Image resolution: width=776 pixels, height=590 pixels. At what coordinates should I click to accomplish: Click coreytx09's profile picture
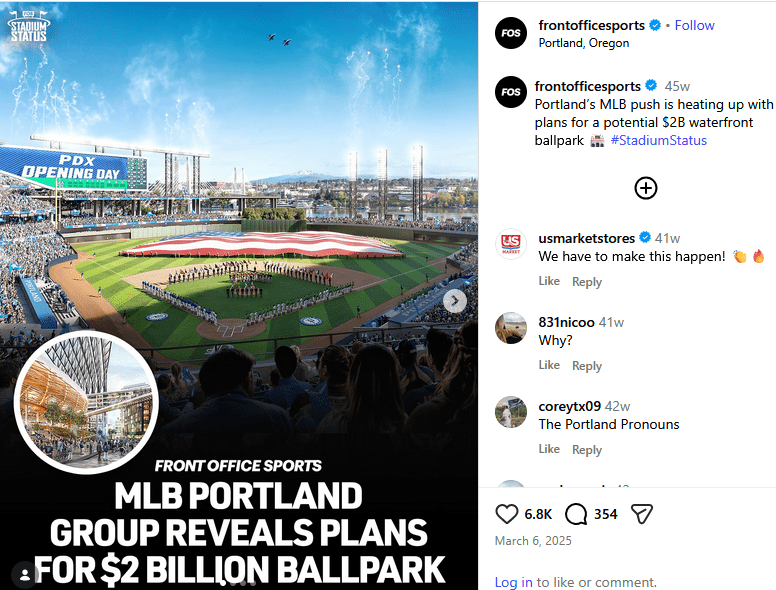pos(511,412)
